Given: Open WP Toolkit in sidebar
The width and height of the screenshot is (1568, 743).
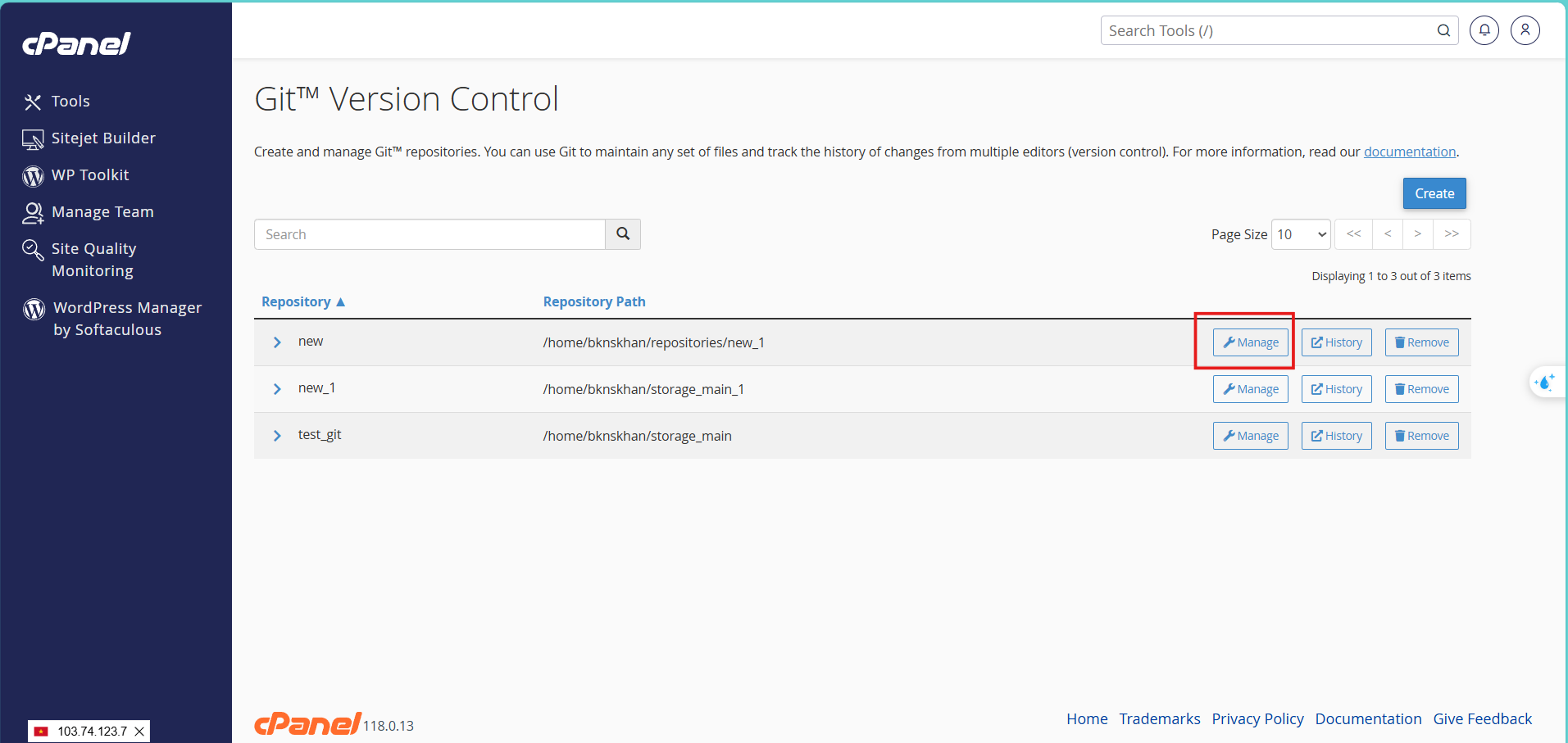Looking at the screenshot, I should tap(90, 175).
